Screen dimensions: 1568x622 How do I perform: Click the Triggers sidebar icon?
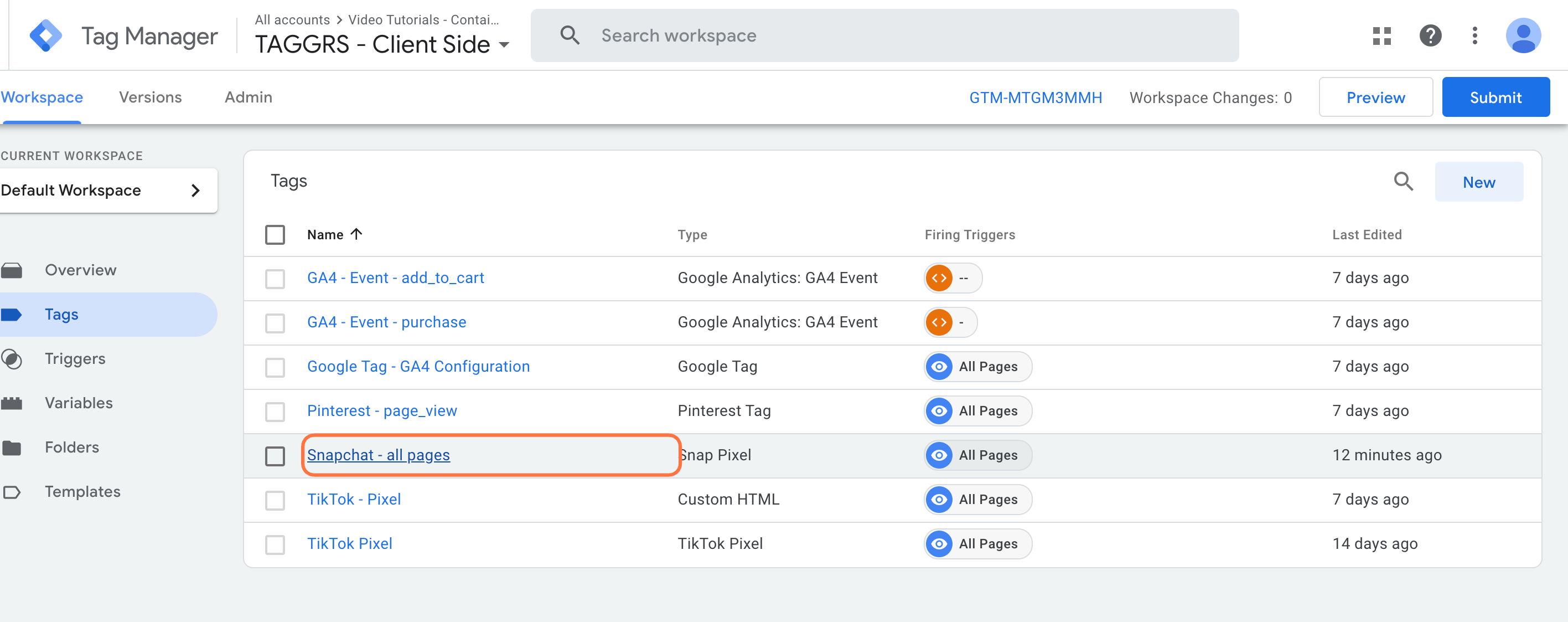12,359
